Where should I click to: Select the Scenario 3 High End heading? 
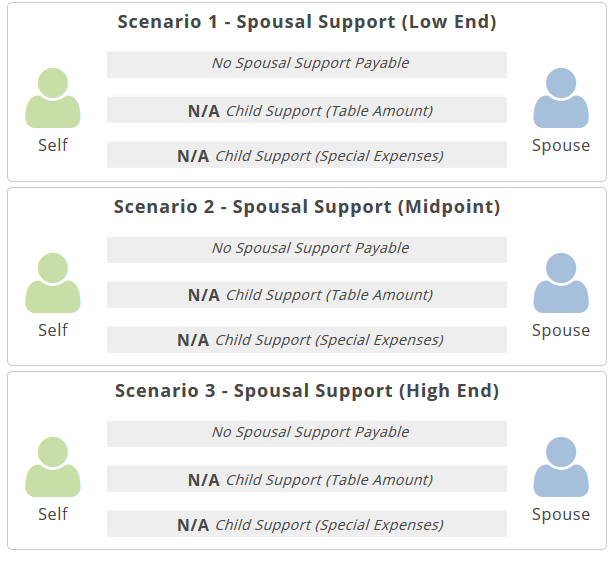(x=307, y=391)
